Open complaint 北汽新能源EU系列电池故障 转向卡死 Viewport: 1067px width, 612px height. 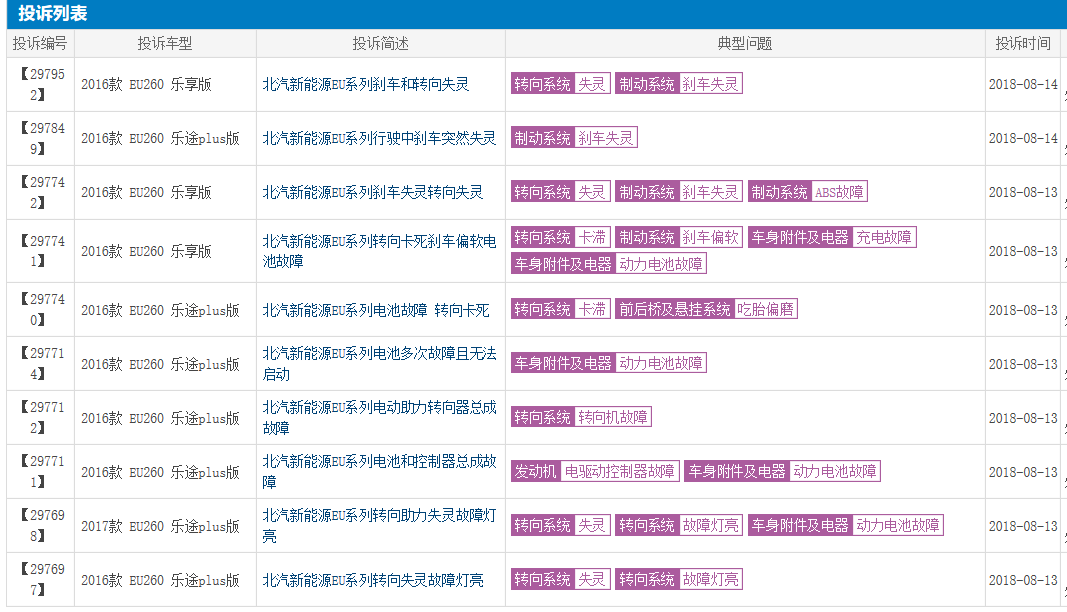point(376,310)
